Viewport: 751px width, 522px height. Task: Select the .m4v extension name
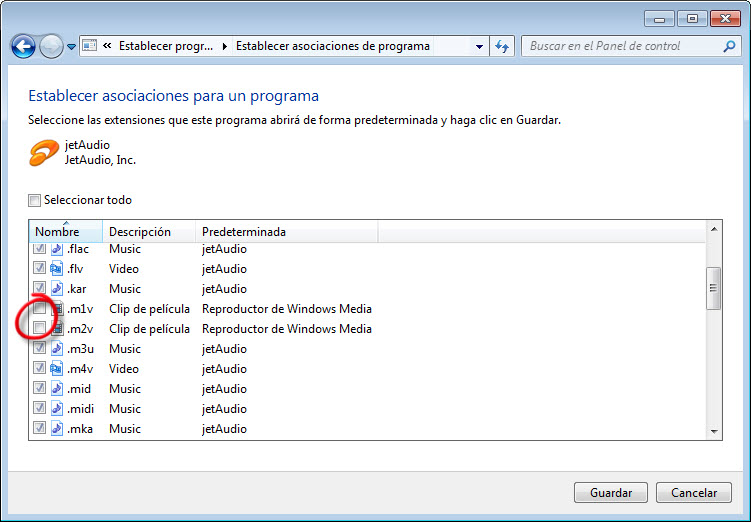click(x=80, y=369)
